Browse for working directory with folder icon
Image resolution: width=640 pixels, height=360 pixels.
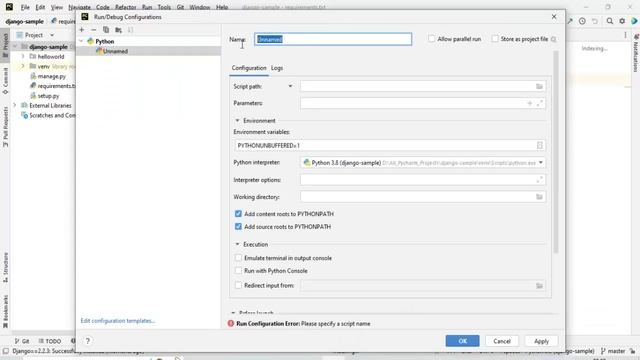[539, 197]
